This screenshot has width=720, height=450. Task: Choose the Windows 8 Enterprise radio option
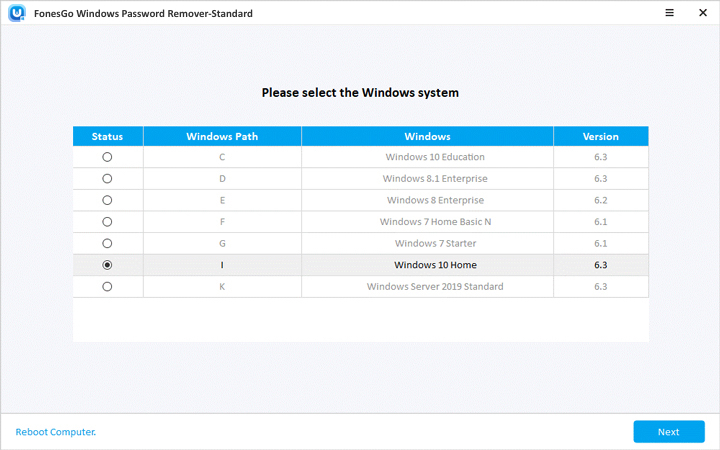(x=107, y=200)
